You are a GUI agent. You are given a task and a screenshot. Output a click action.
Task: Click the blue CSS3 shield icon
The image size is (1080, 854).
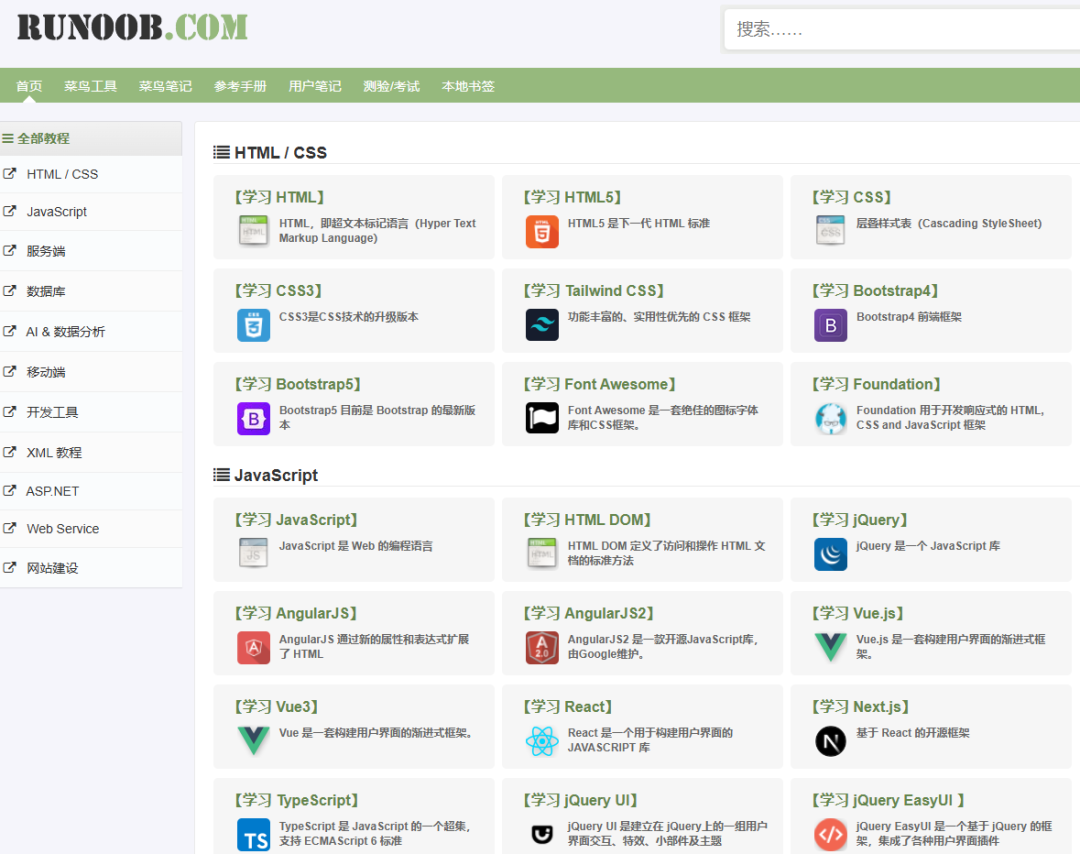tap(253, 325)
